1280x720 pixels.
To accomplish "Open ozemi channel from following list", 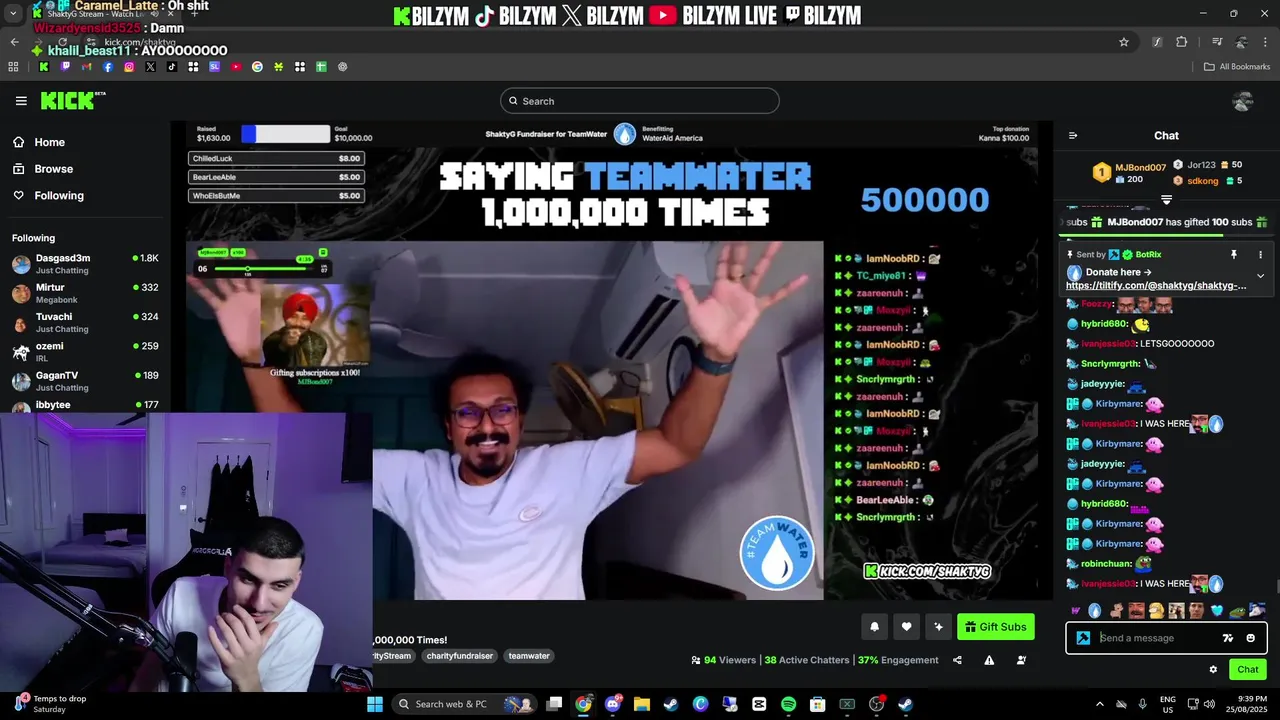I will (x=85, y=352).
